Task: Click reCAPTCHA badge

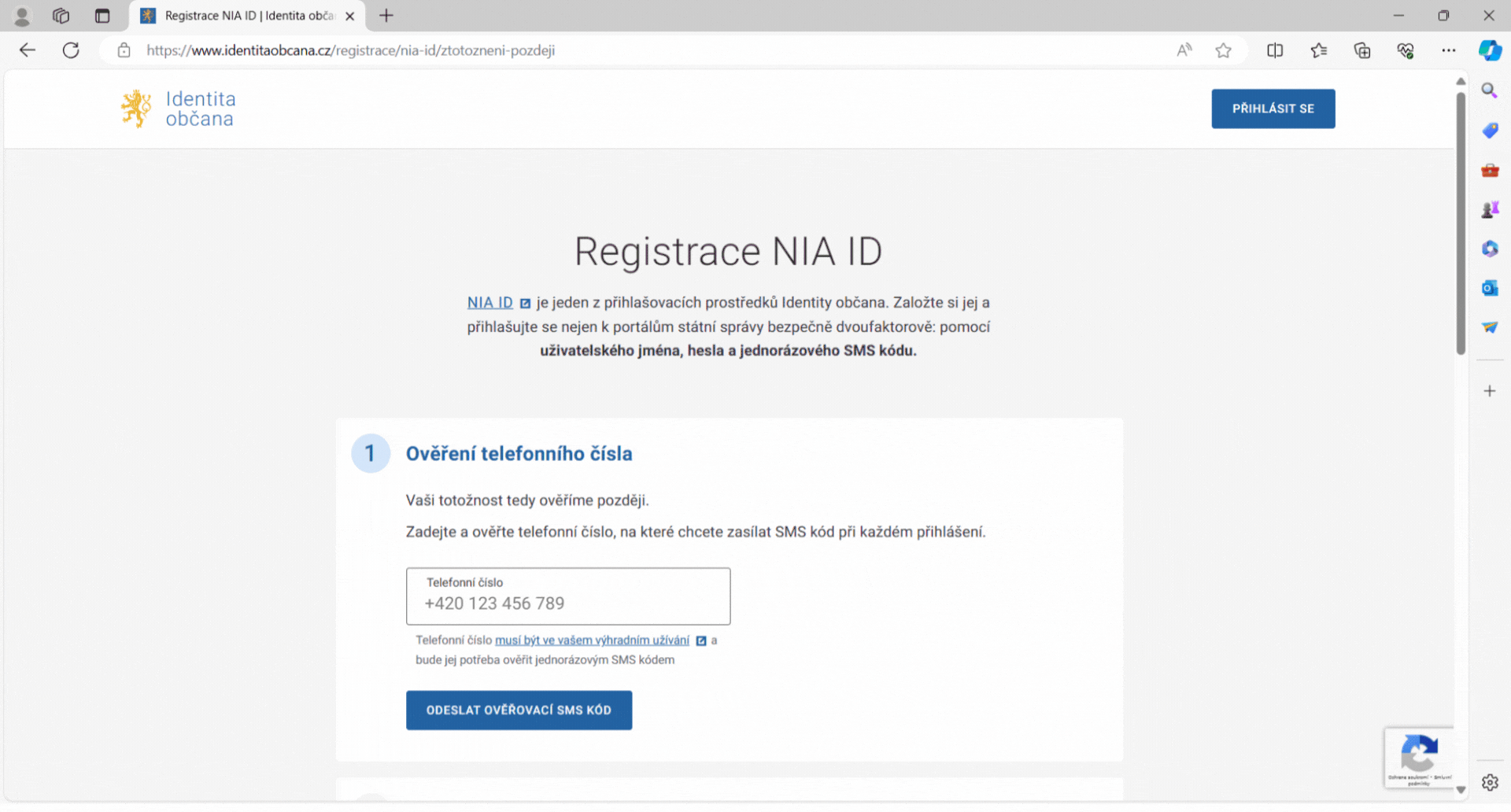Action: click(1419, 758)
